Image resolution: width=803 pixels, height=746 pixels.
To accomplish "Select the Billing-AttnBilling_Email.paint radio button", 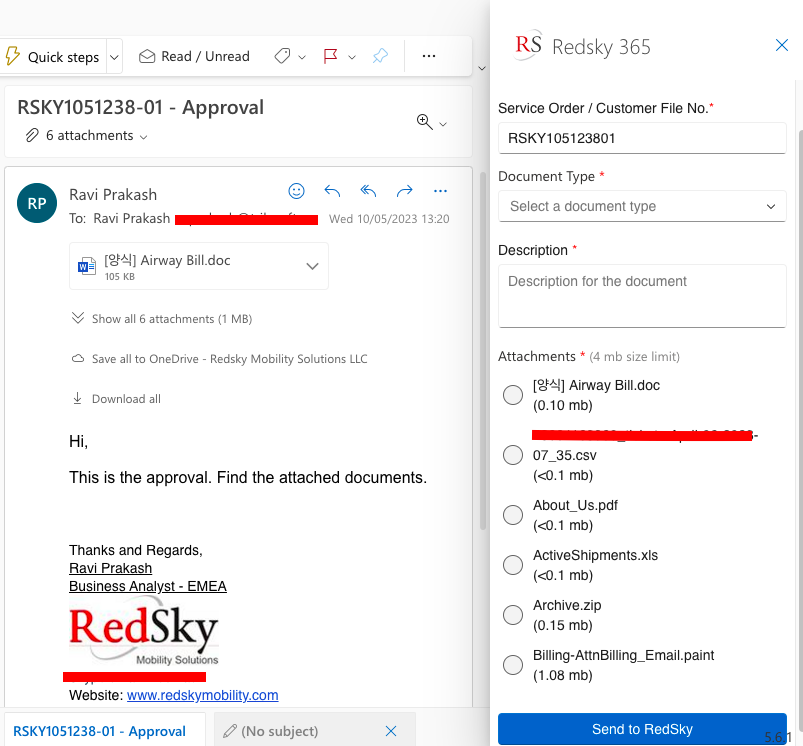I will (x=513, y=665).
